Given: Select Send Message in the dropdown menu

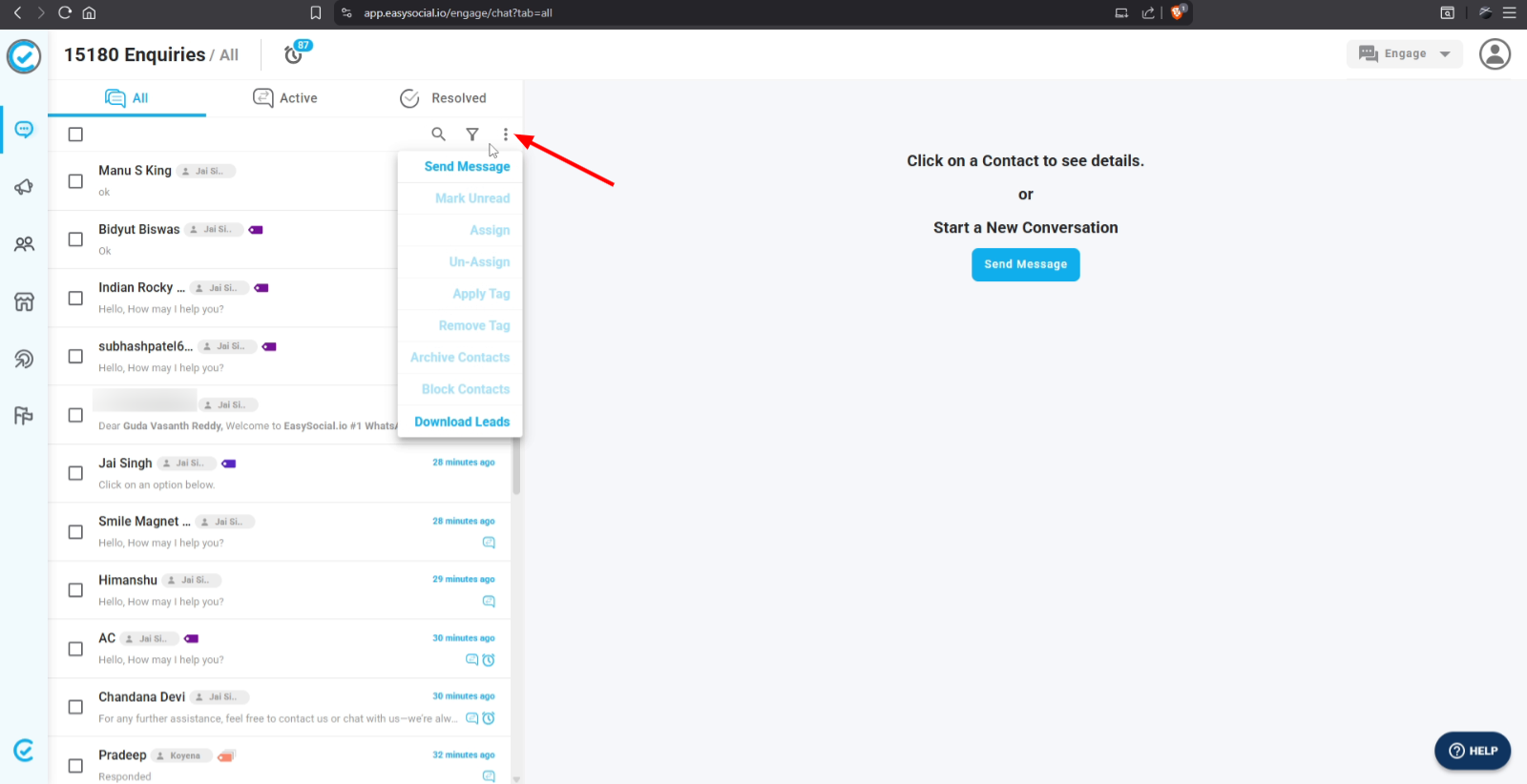Looking at the screenshot, I should pos(467,166).
